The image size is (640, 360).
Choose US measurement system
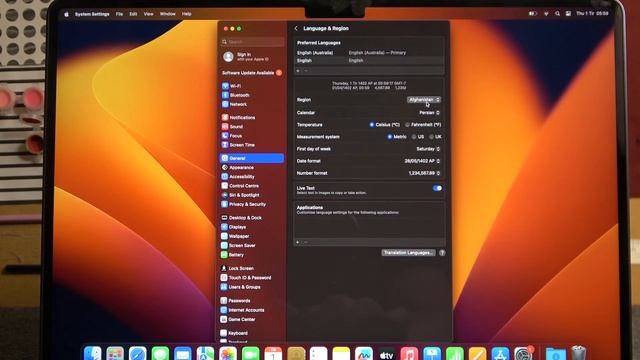pos(418,137)
